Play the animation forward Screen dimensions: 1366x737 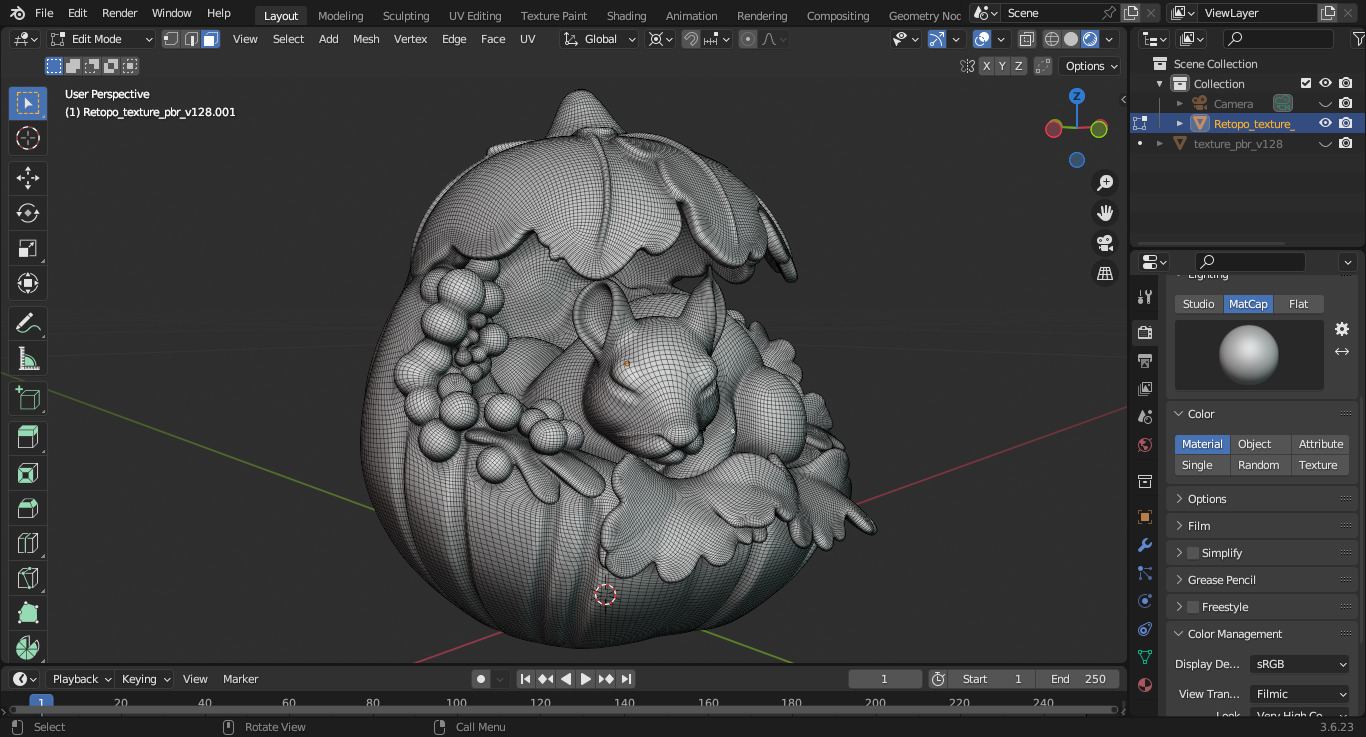coord(586,679)
